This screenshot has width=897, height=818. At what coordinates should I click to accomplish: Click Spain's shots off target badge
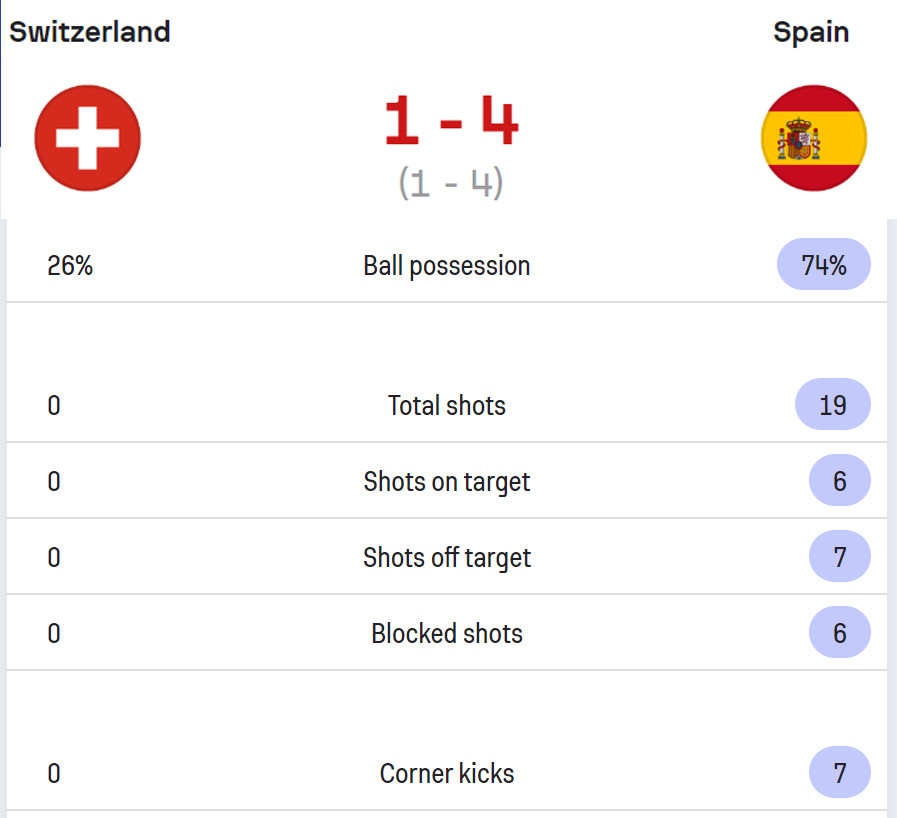tap(839, 557)
